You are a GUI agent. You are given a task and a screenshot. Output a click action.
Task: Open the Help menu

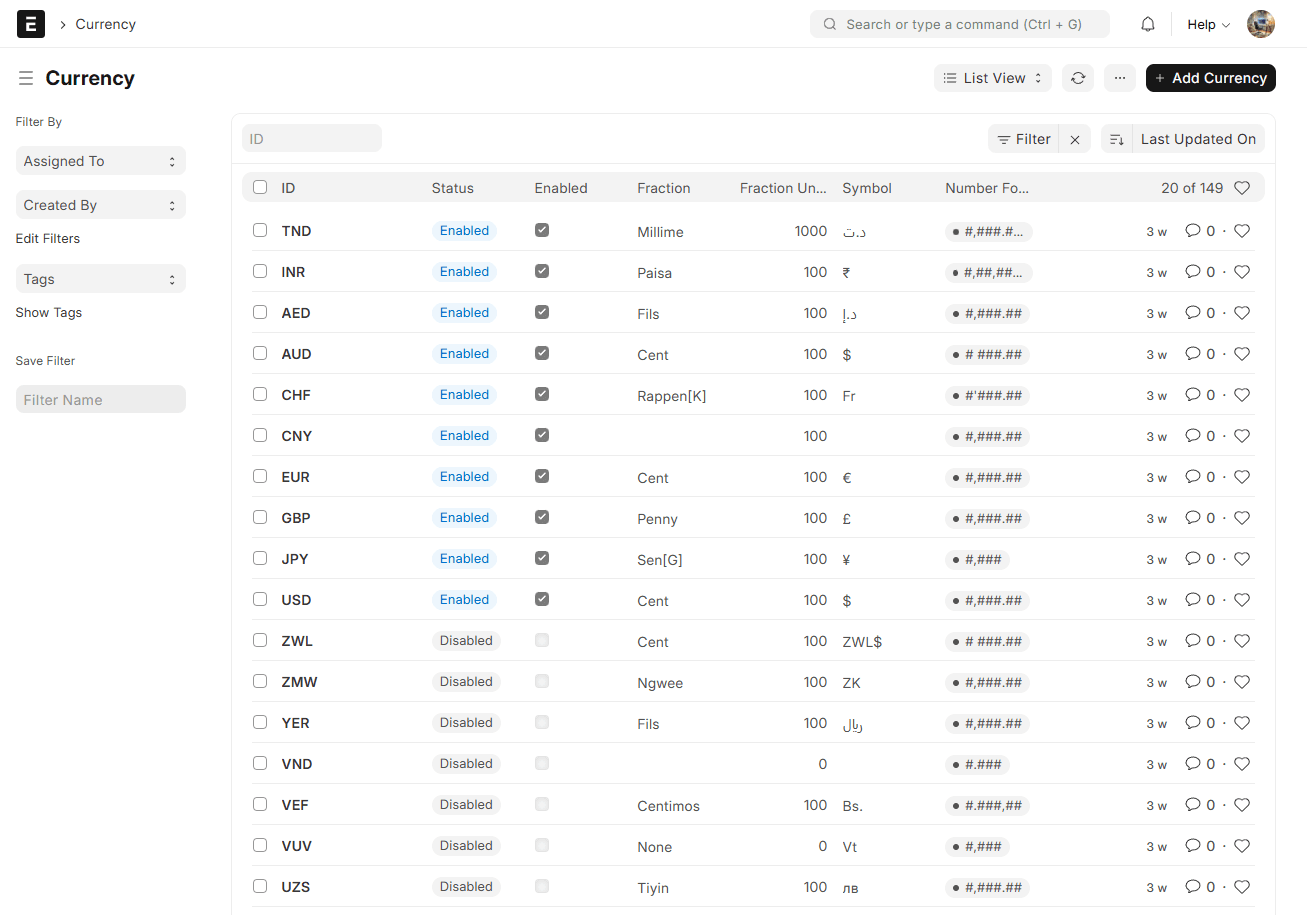1208,24
